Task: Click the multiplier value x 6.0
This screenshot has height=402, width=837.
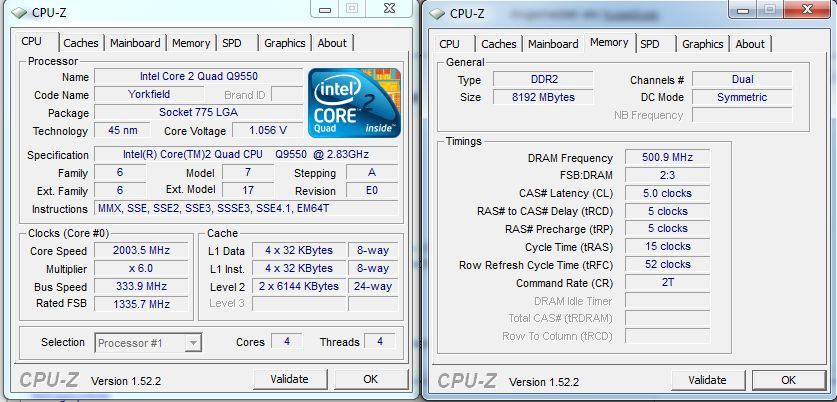Action: tap(141, 269)
